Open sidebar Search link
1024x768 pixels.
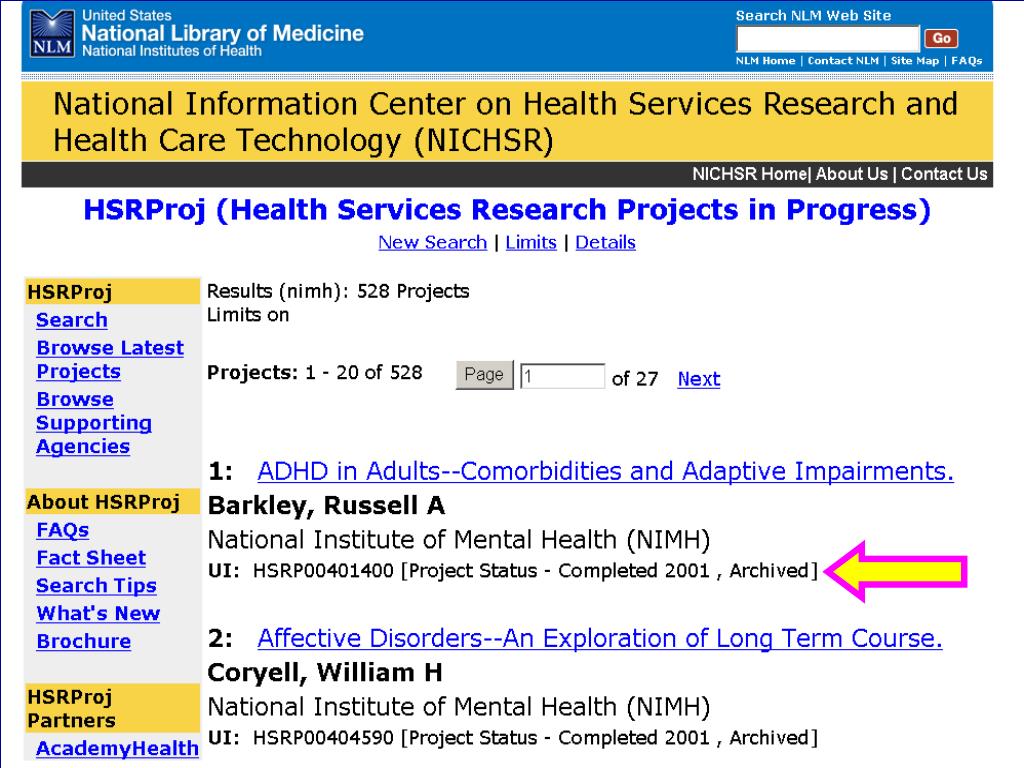tap(72, 320)
